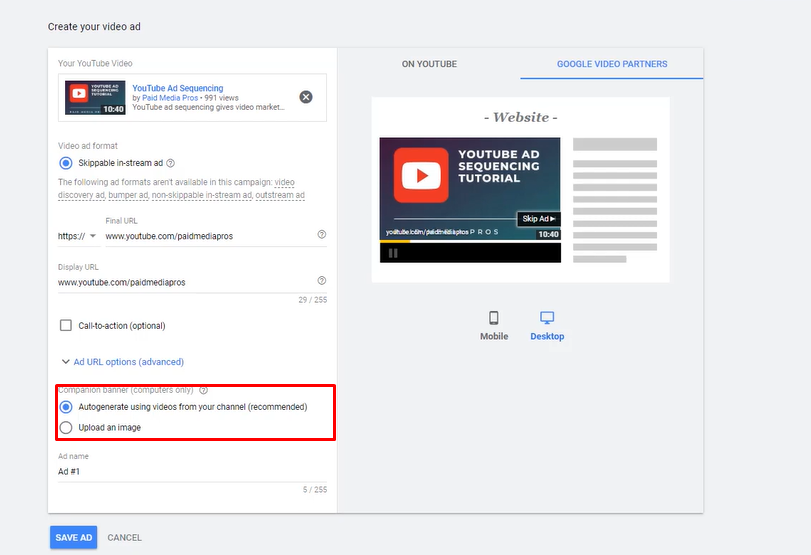Open the Paid Media Pros channel link
Screen dimensions: 811x555
point(170,98)
